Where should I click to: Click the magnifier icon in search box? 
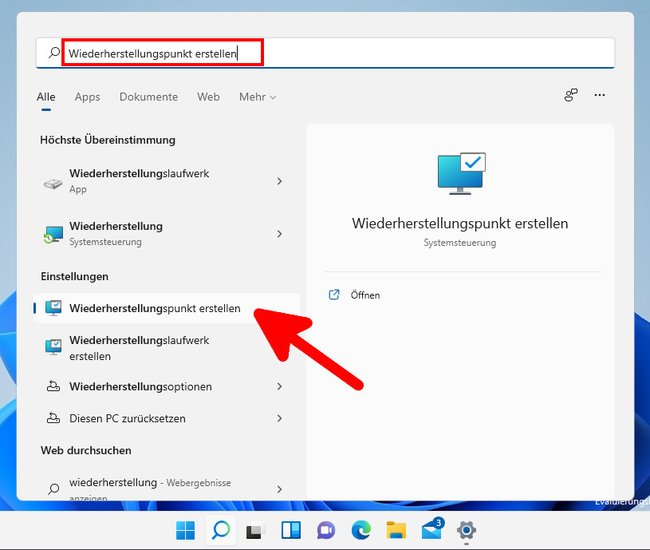click(54, 53)
